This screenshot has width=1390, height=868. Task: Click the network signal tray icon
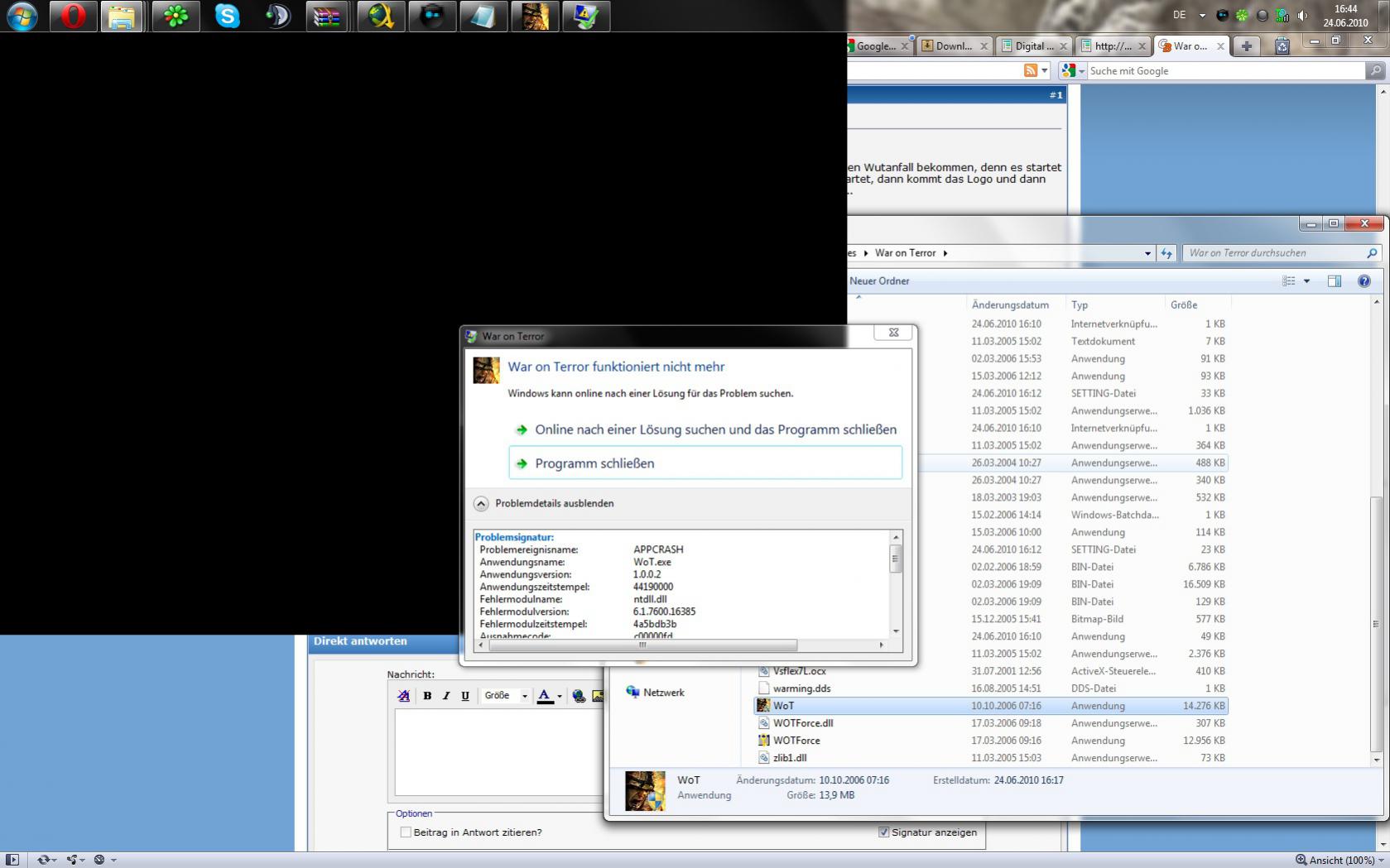(x=1282, y=16)
